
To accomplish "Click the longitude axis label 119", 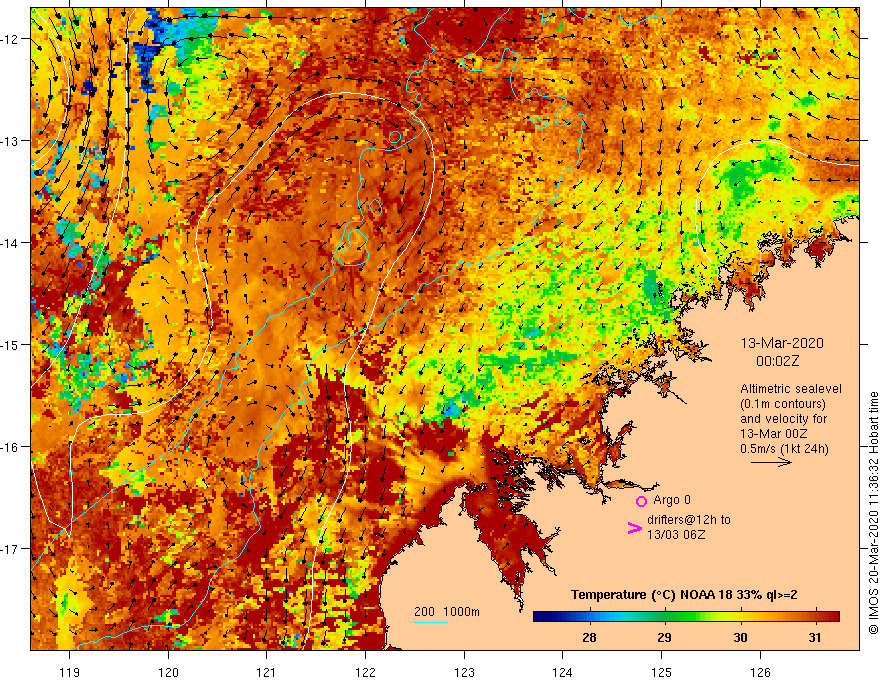I will [x=70, y=672].
